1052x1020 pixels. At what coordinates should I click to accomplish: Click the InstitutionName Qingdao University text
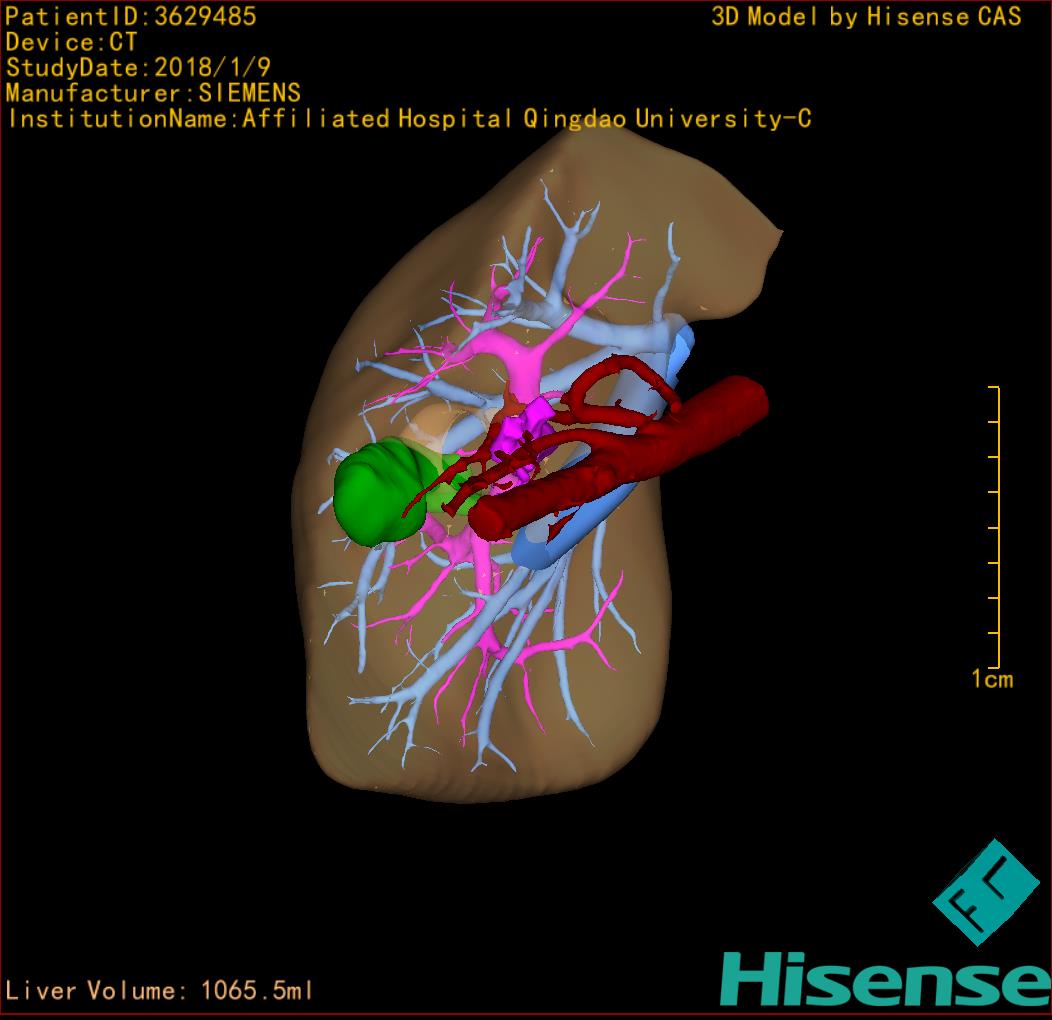[409, 119]
